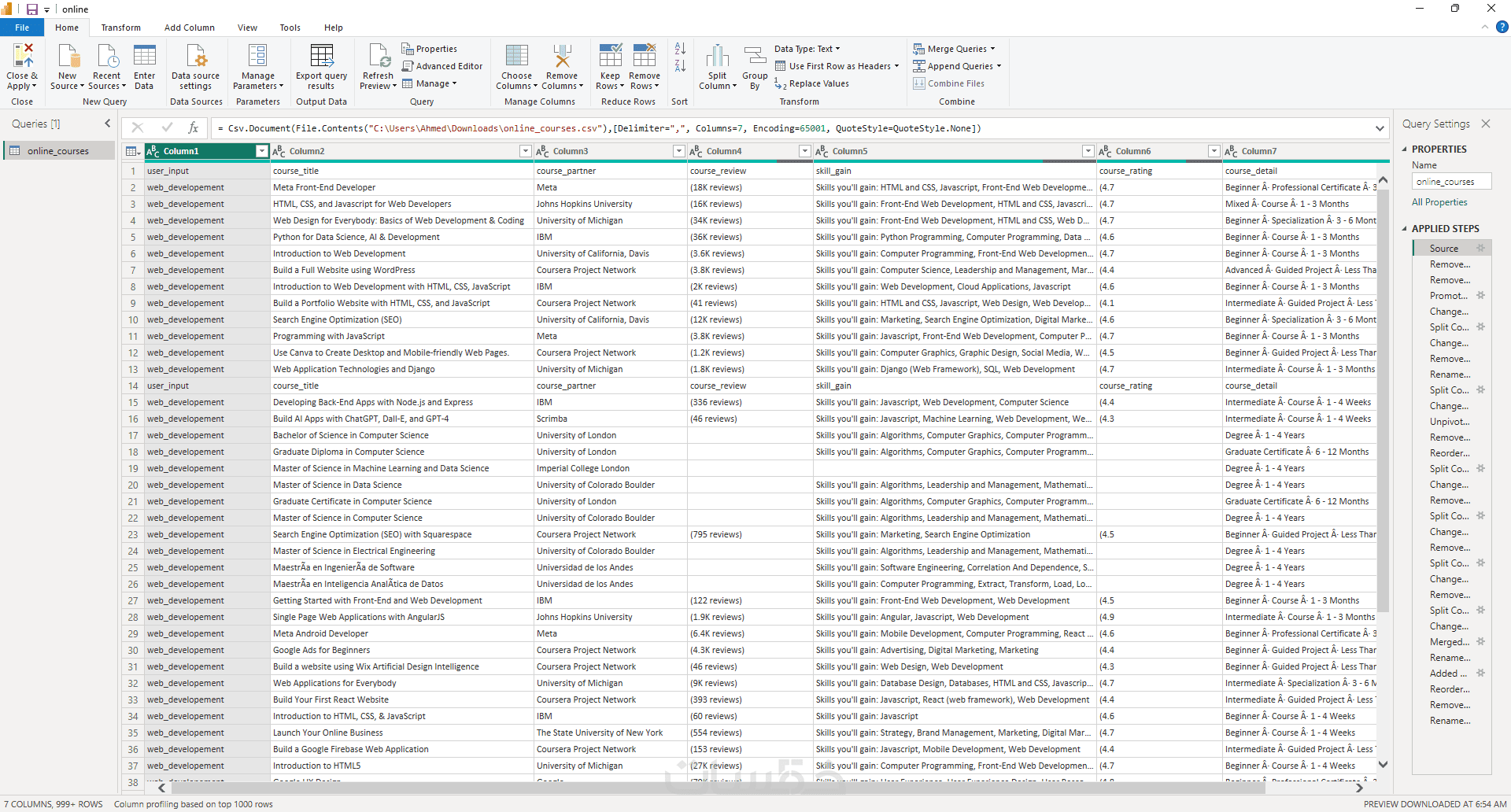Switch to the Help tab

pyautogui.click(x=333, y=28)
